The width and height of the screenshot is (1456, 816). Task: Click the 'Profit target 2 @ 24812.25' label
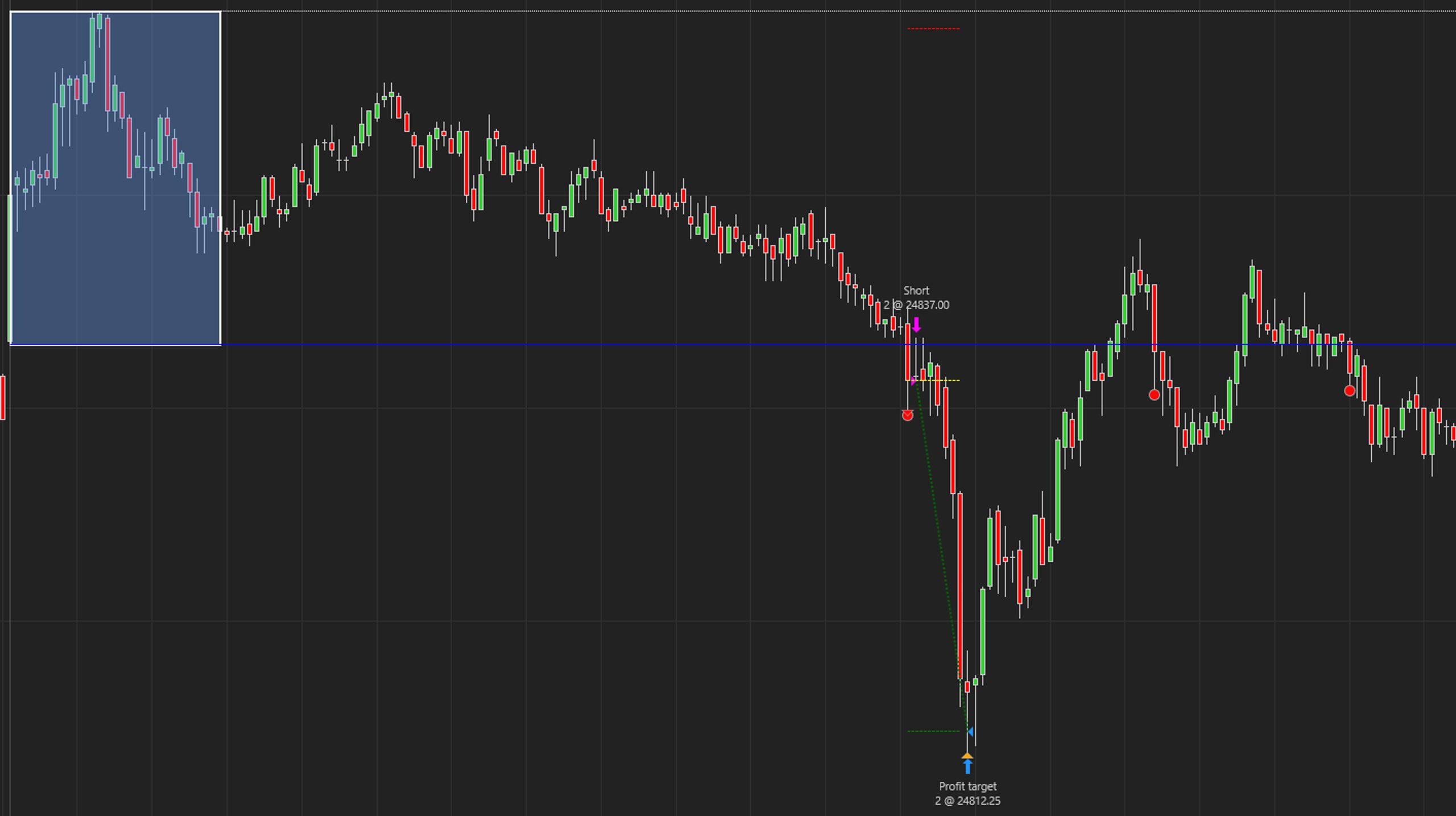click(x=967, y=793)
